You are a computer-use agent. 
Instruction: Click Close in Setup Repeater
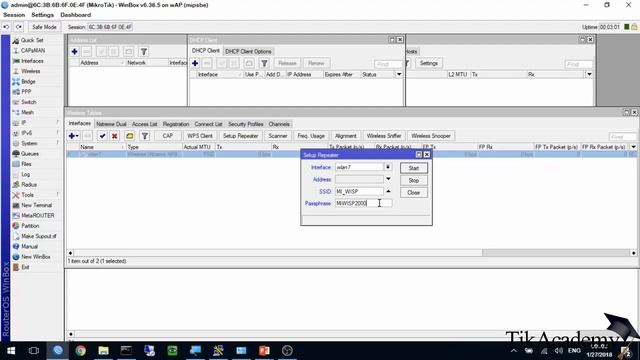(x=414, y=193)
